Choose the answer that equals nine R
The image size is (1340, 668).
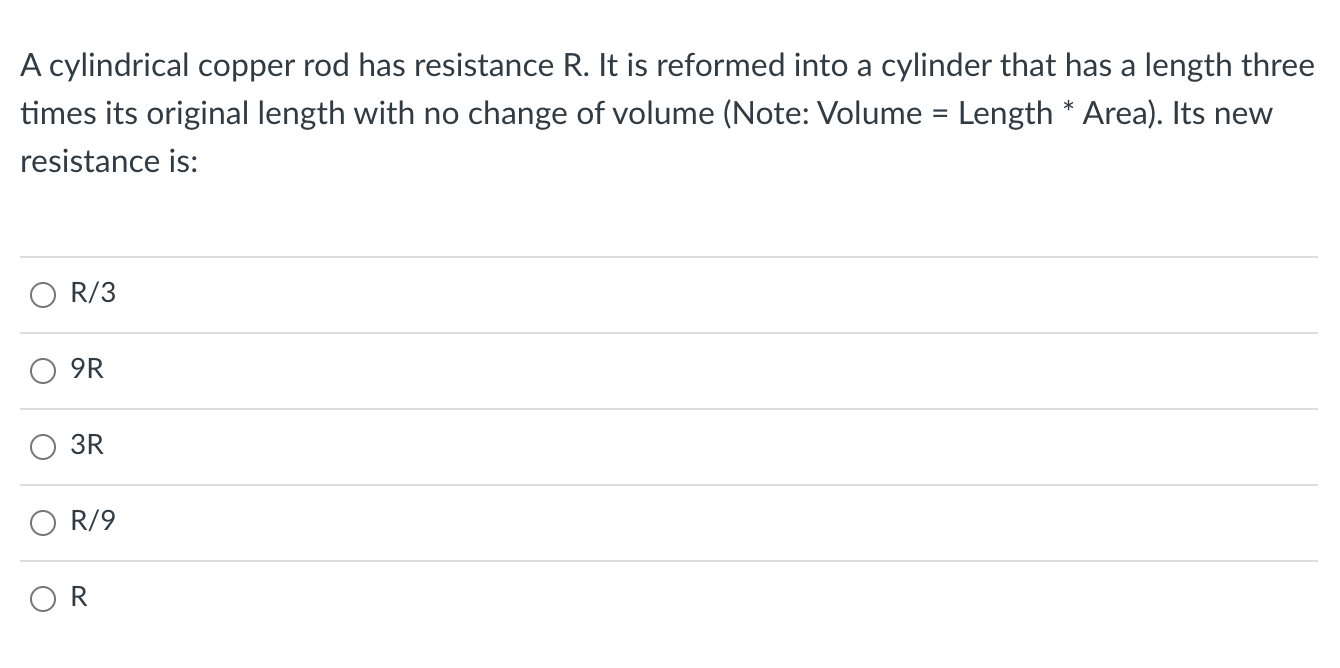click(86, 369)
